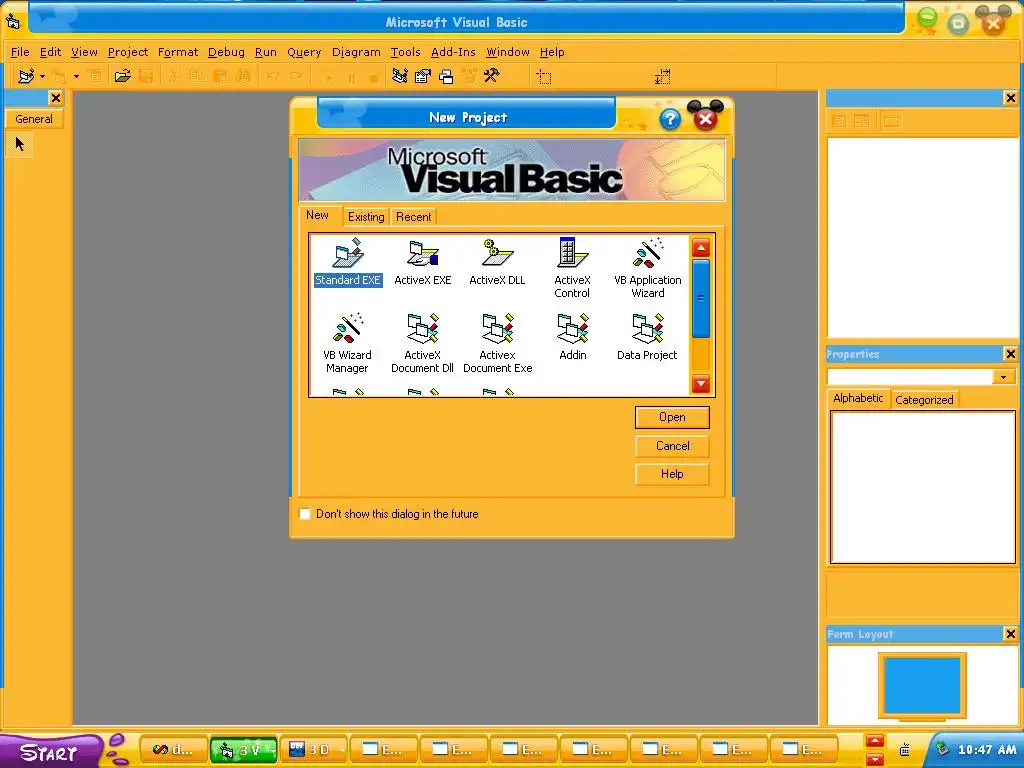Click the Open button
This screenshot has height=768, width=1024.
click(672, 417)
